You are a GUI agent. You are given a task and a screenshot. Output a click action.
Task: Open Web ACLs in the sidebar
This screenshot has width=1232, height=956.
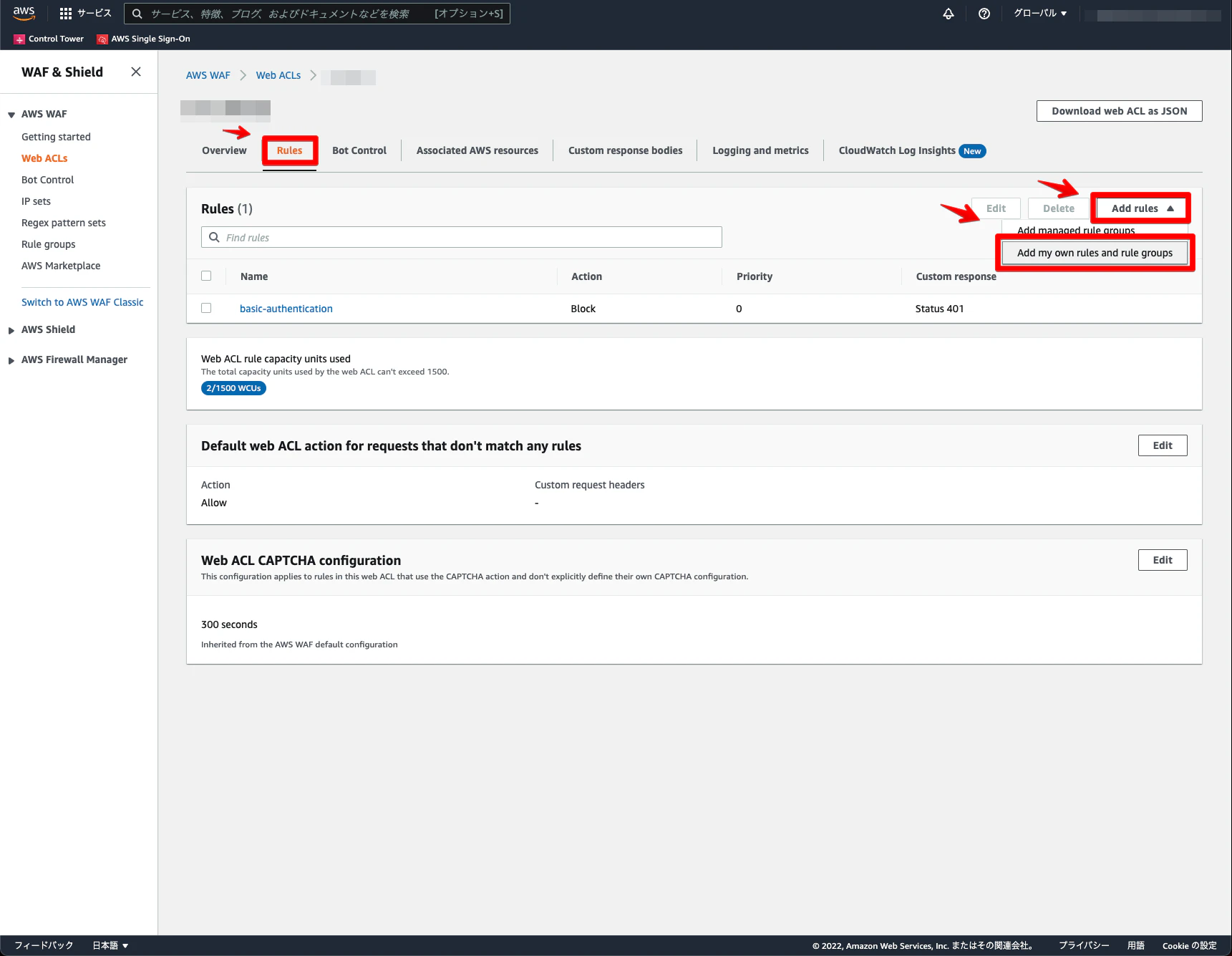click(x=44, y=158)
